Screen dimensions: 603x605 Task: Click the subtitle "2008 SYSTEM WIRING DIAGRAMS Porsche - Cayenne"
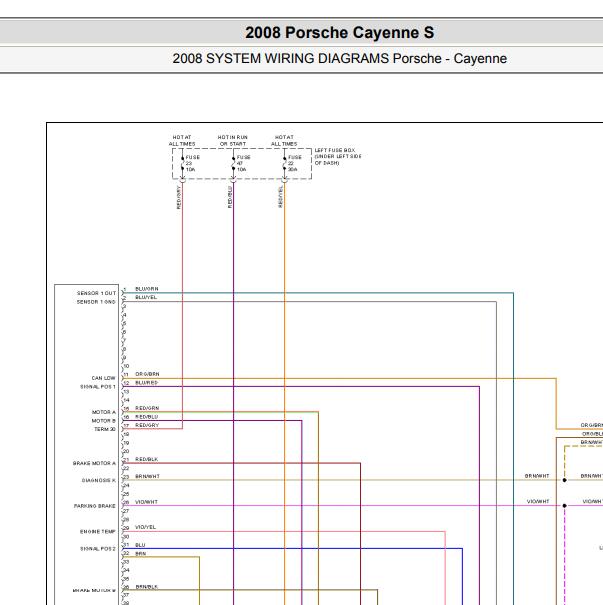tap(340, 59)
